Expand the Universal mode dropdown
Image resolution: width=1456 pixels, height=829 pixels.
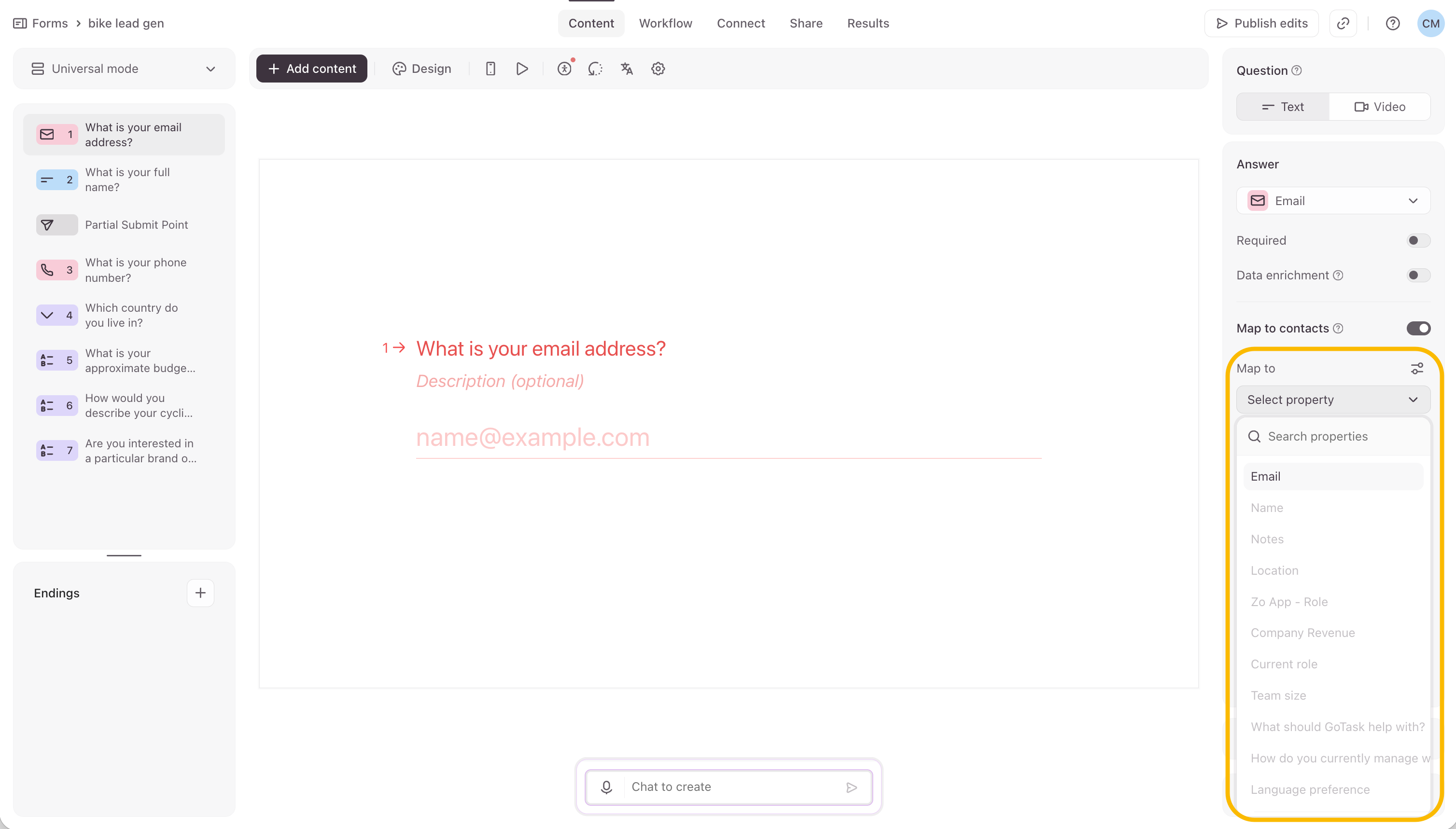(124, 69)
